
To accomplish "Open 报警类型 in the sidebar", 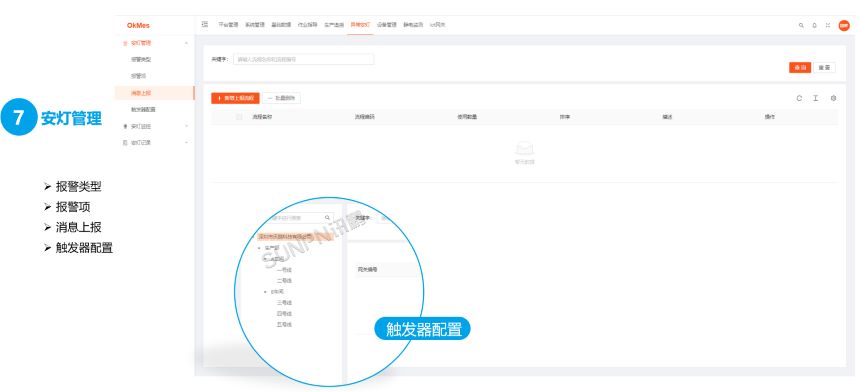I will (141, 59).
